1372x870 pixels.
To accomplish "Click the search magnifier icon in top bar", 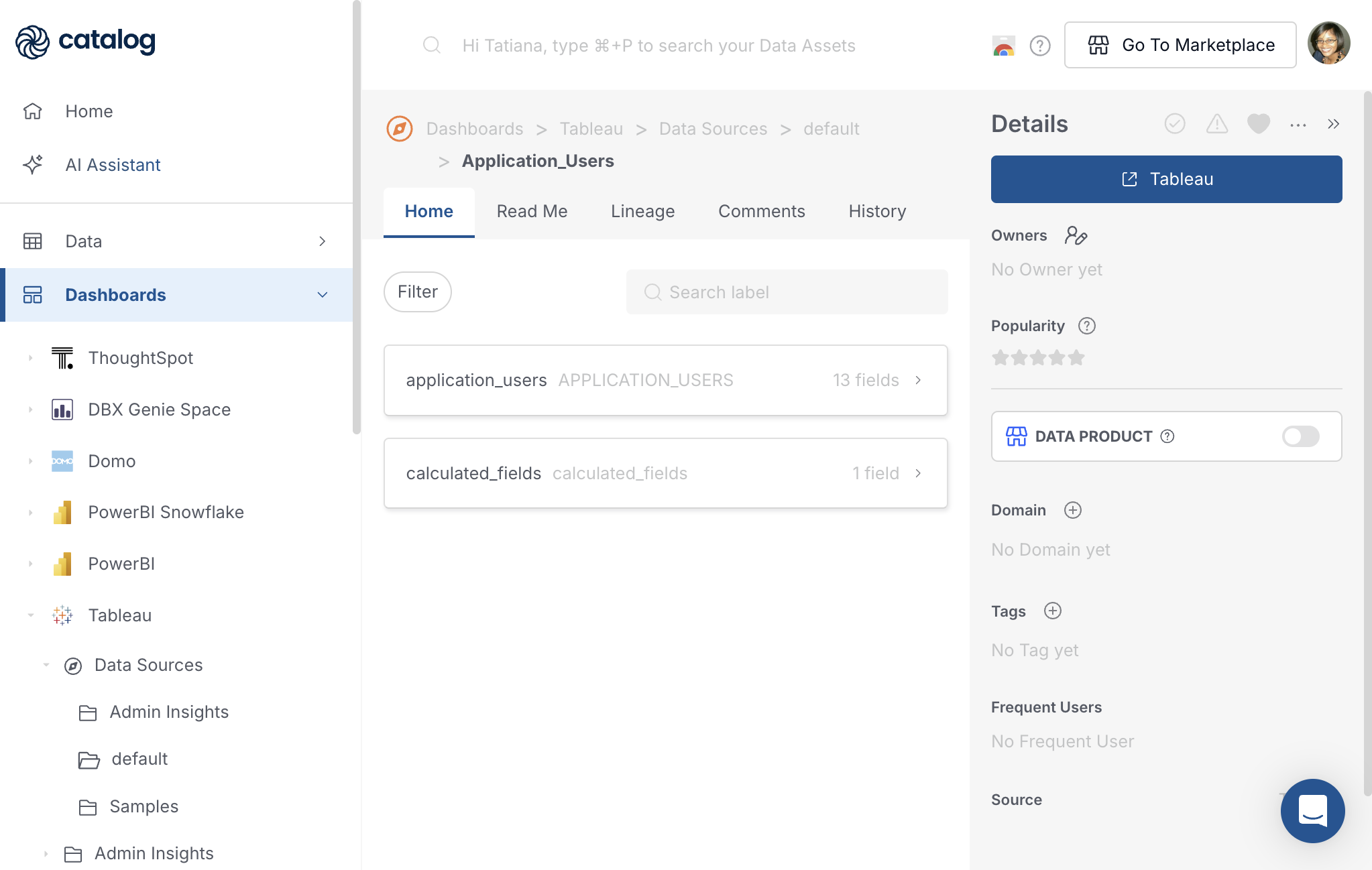I will click(x=432, y=45).
